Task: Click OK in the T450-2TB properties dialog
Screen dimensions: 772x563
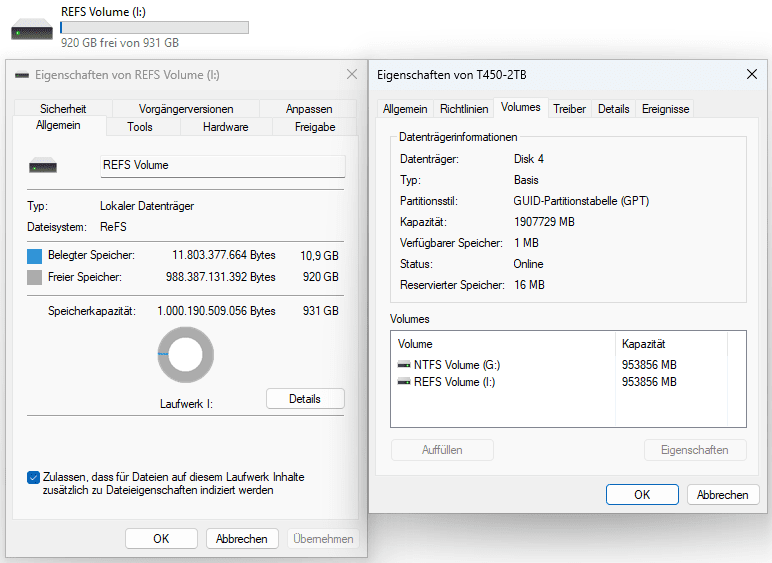Action: (642, 494)
